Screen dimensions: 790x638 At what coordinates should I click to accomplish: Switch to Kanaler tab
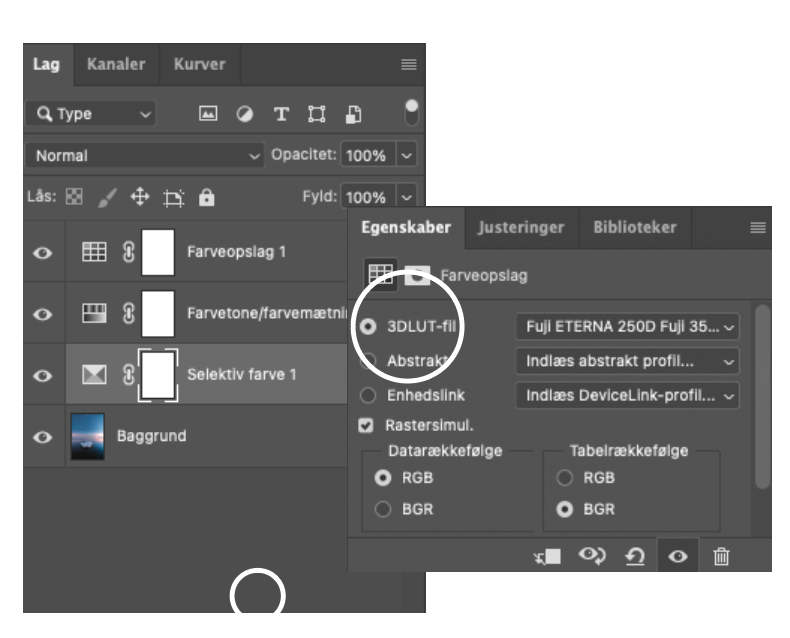coord(116,64)
